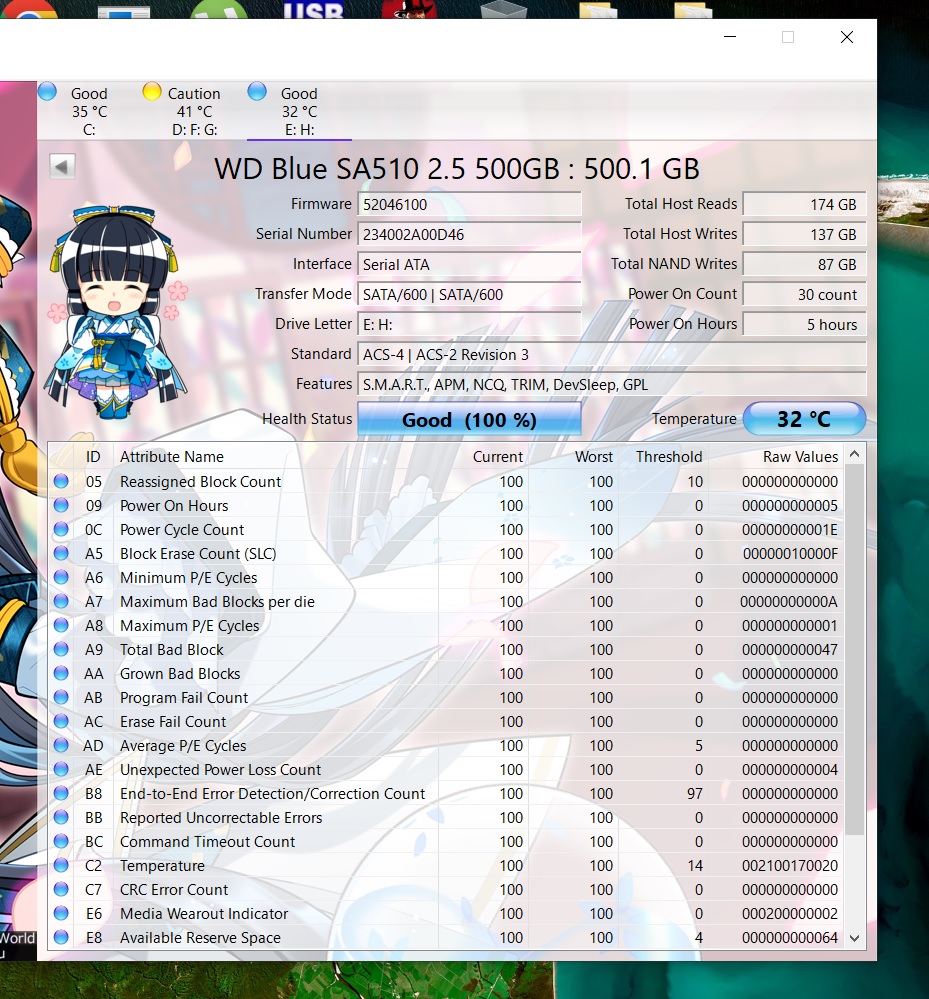Select the Maximum P/E Cycles row

click(x=447, y=626)
